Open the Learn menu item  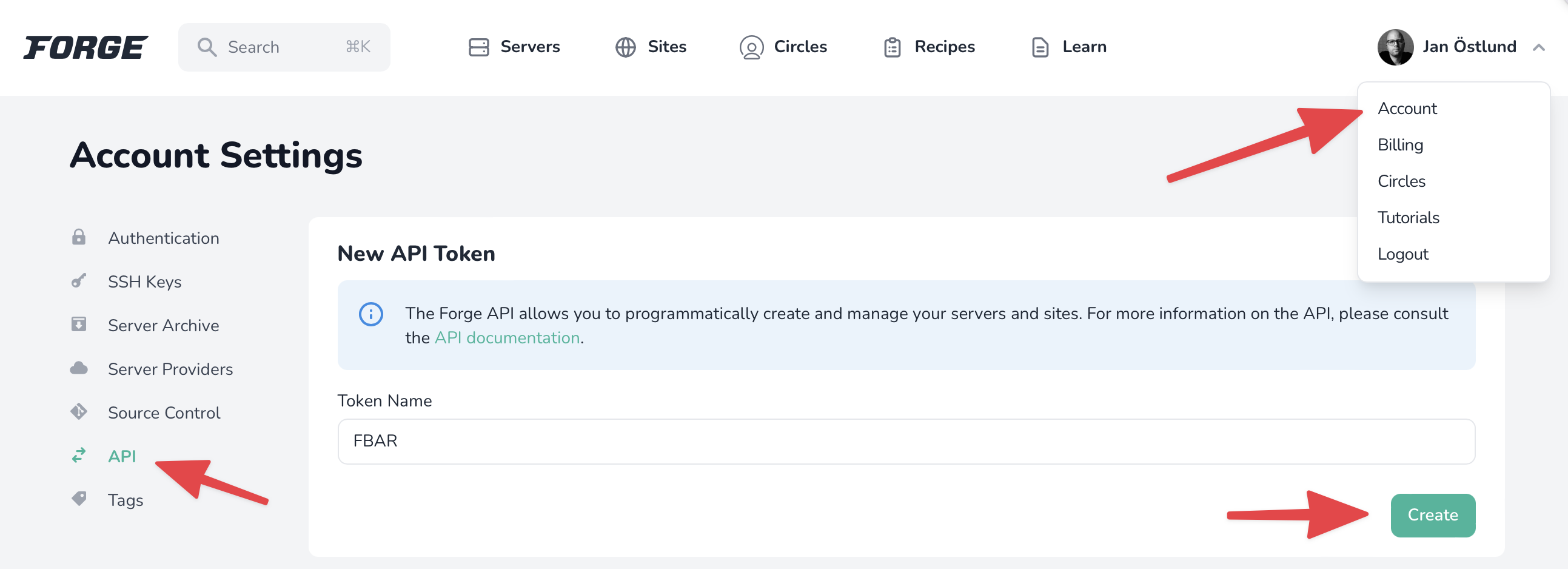pyautogui.click(x=1084, y=47)
